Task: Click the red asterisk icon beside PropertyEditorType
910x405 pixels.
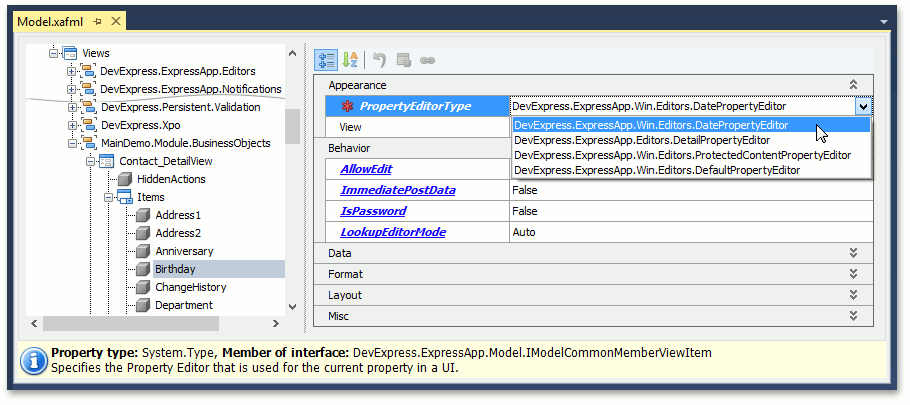Action: [x=348, y=106]
